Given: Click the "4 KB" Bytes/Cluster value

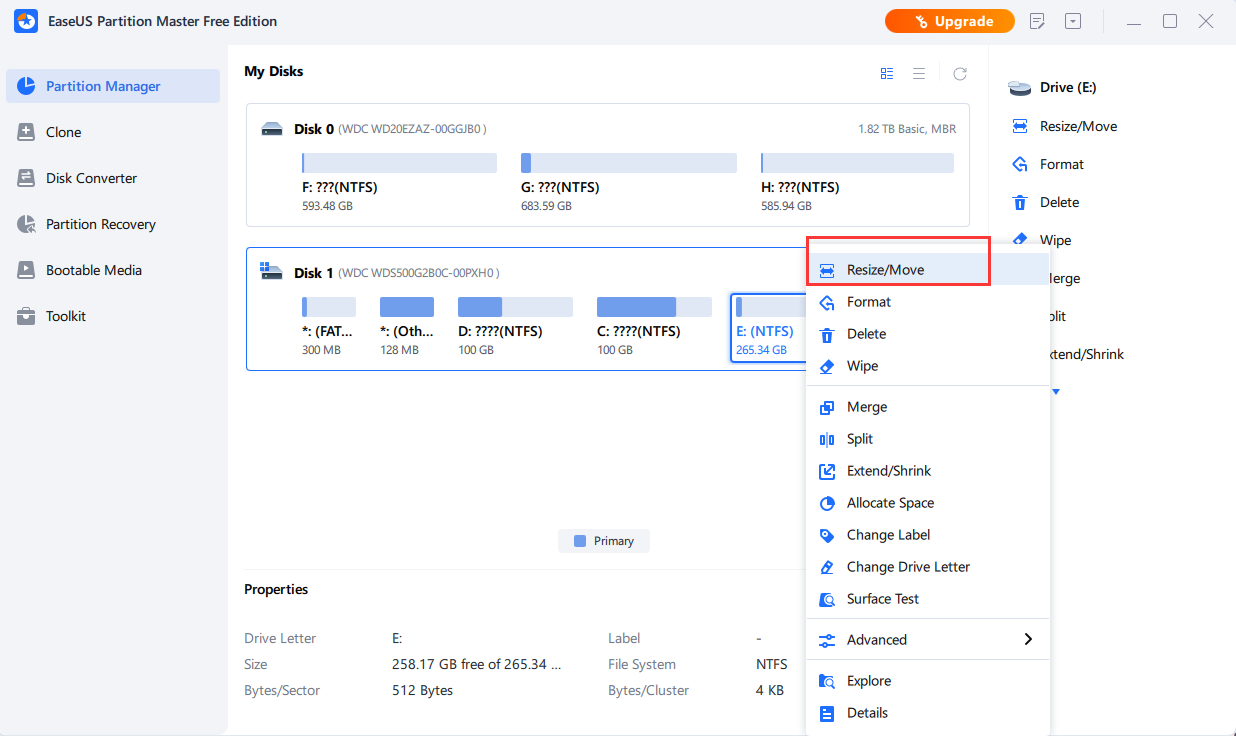Looking at the screenshot, I should (770, 690).
